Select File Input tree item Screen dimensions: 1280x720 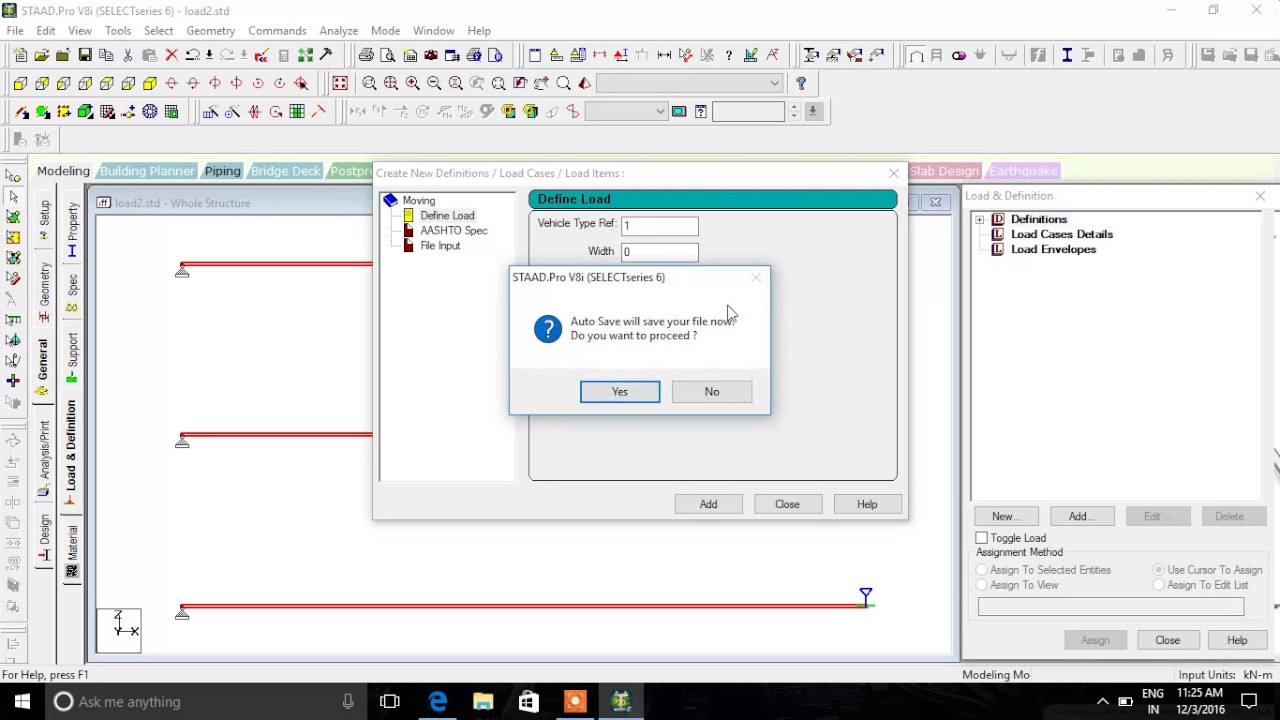click(440, 246)
